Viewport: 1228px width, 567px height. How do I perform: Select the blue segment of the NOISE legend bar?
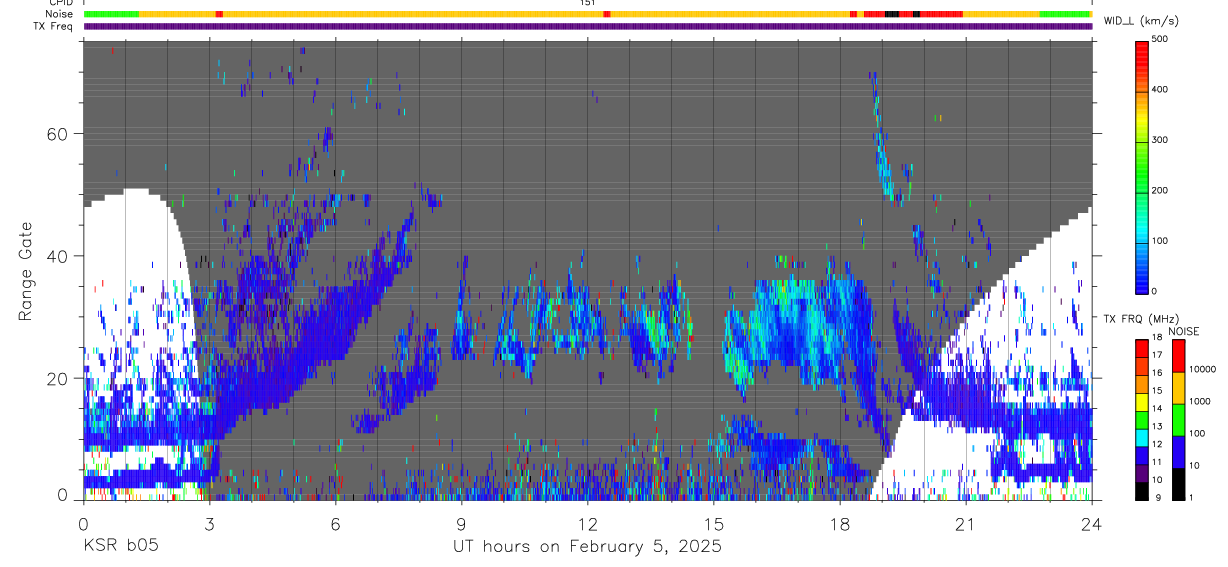pyautogui.click(x=1178, y=452)
